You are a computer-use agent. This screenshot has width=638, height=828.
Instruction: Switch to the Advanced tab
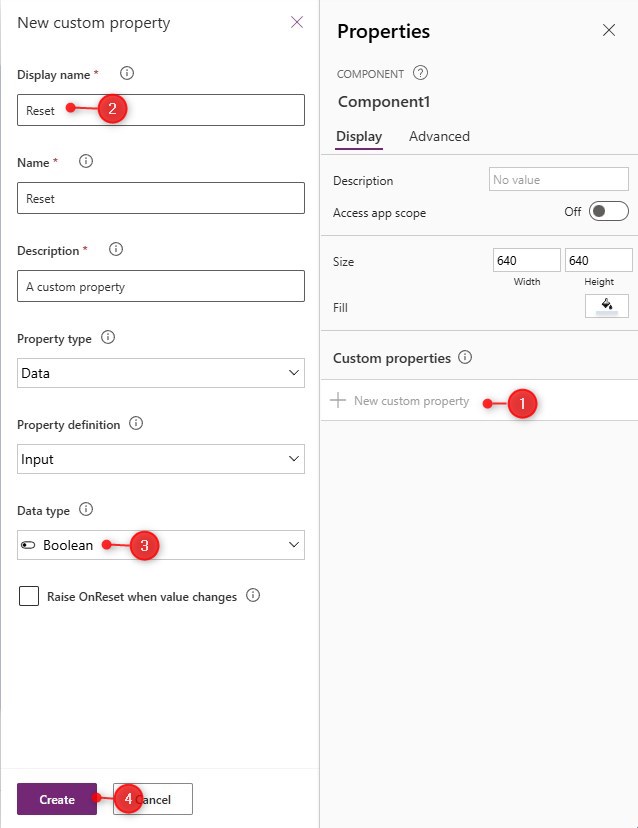pyautogui.click(x=439, y=136)
